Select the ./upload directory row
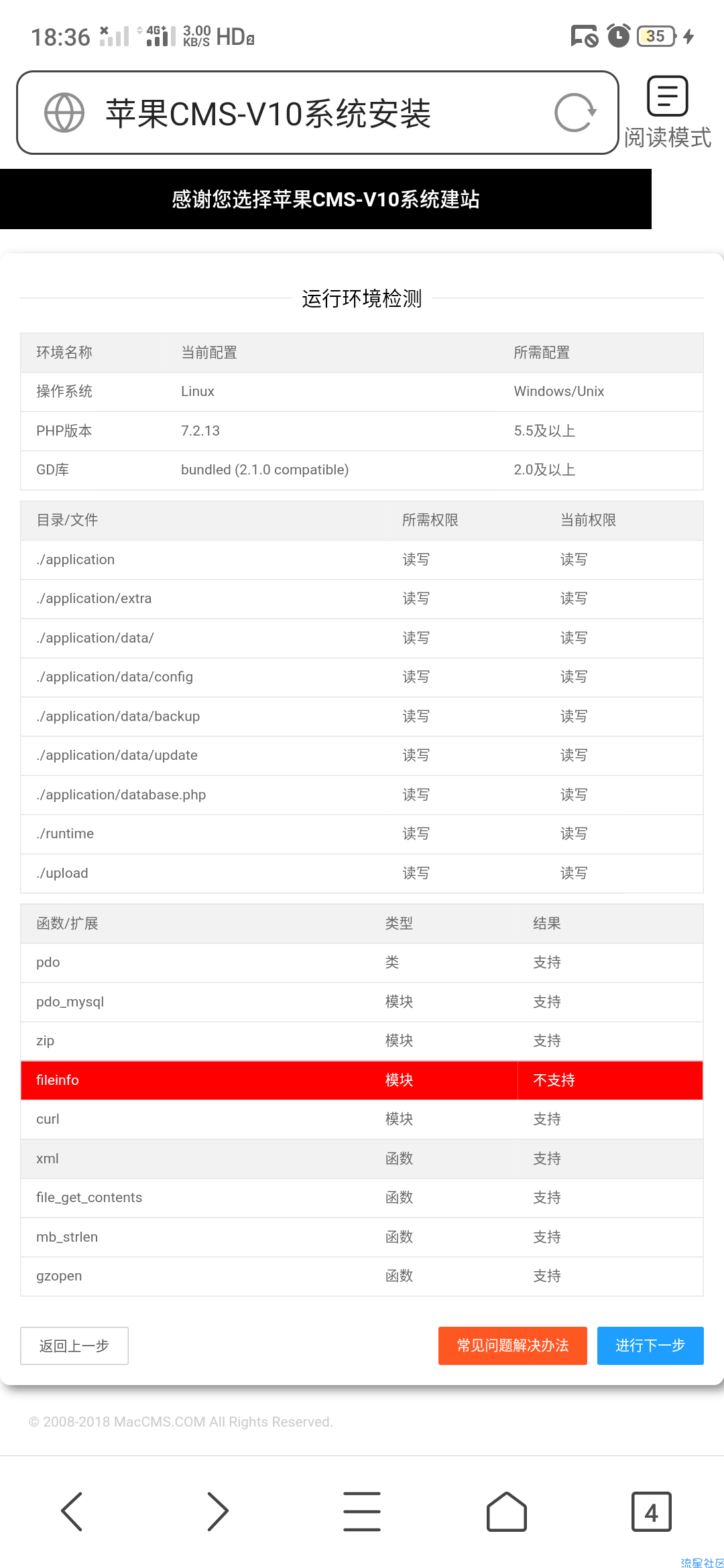 pos(362,873)
